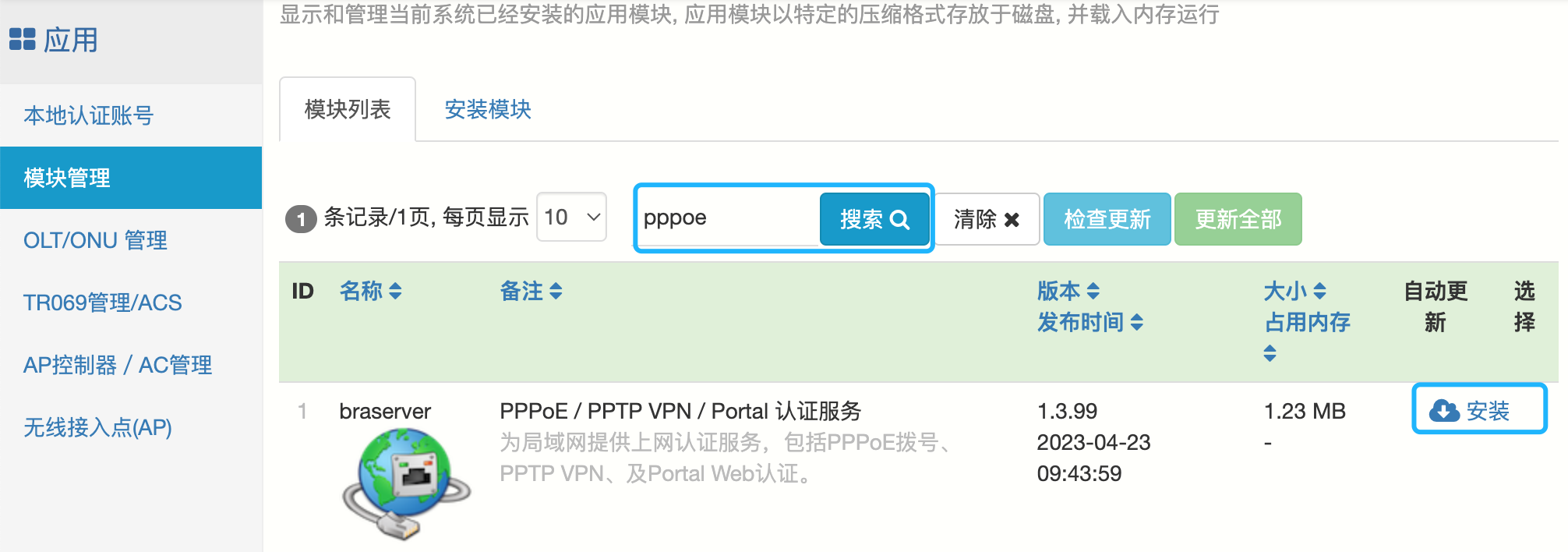Sort by 版本 column arrows
Screen dimensions: 1568x552
point(1093,292)
